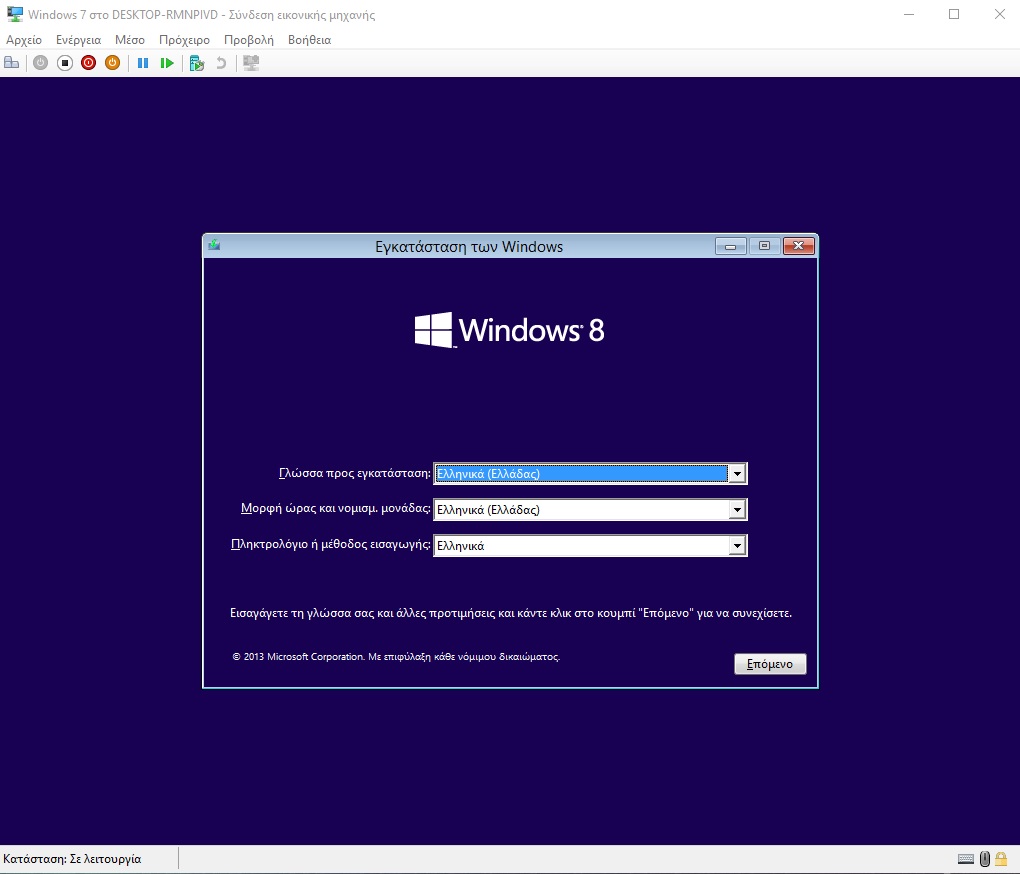Click the lock icon in status bar
The image size is (1020, 874).
pyautogui.click(x=1002, y=859)
